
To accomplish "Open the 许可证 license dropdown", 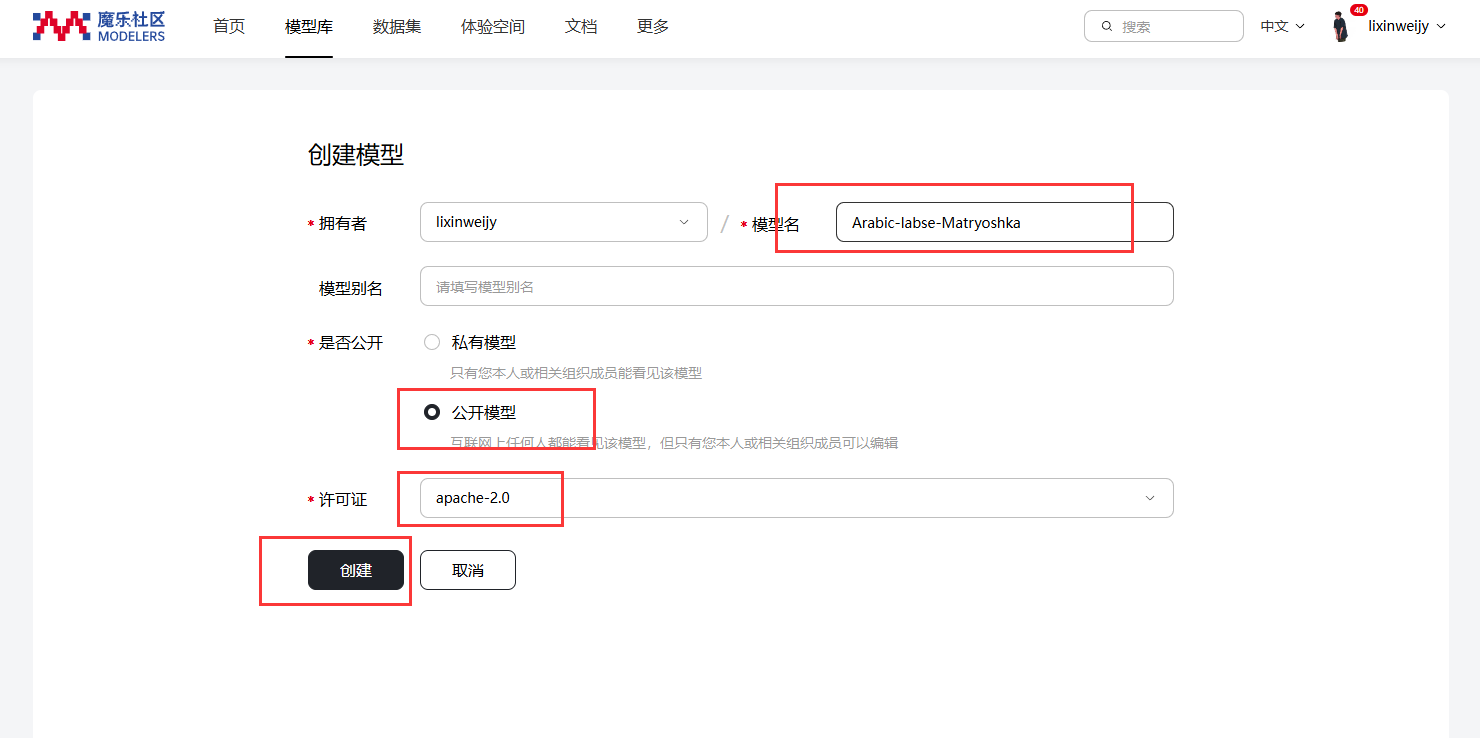I will coord(796,498).
